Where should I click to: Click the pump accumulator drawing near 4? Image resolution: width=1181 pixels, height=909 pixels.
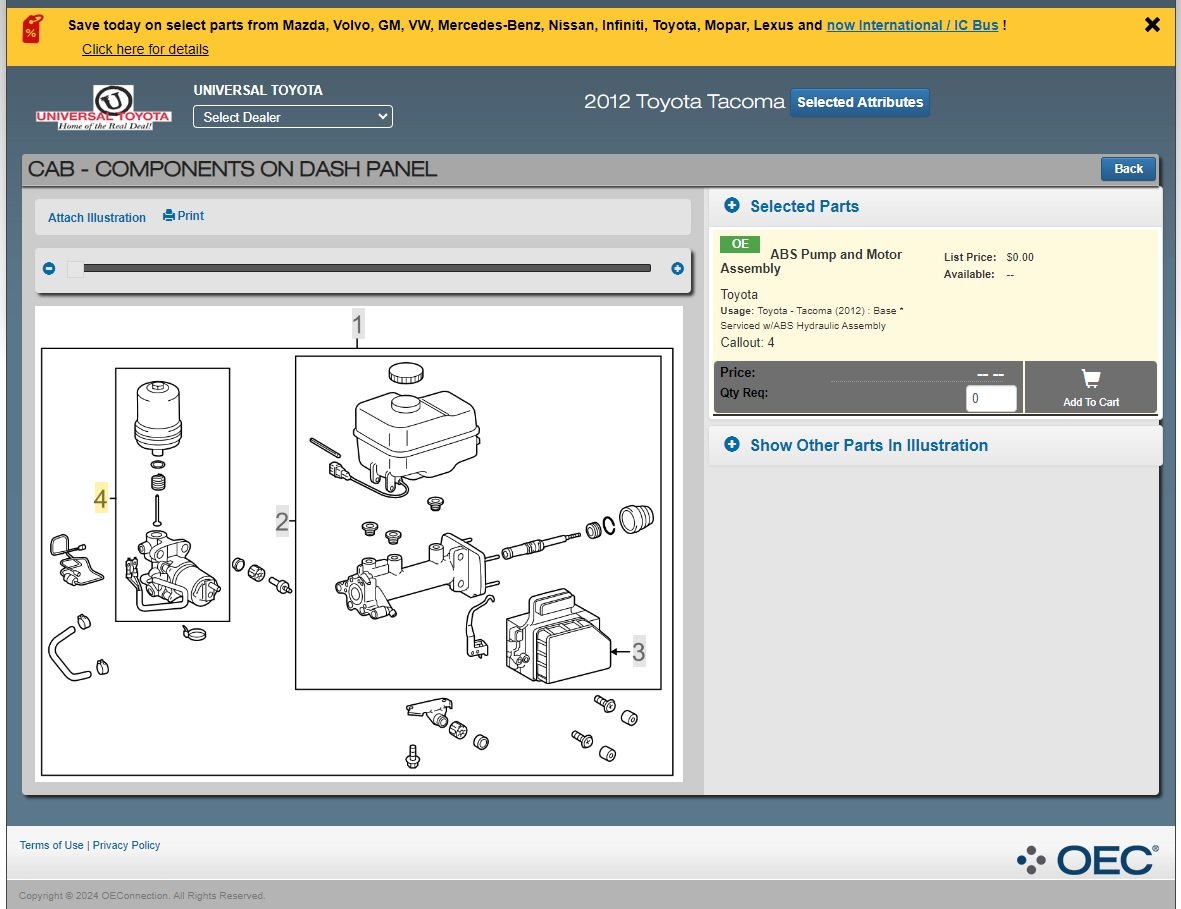(x=158, y=419)
